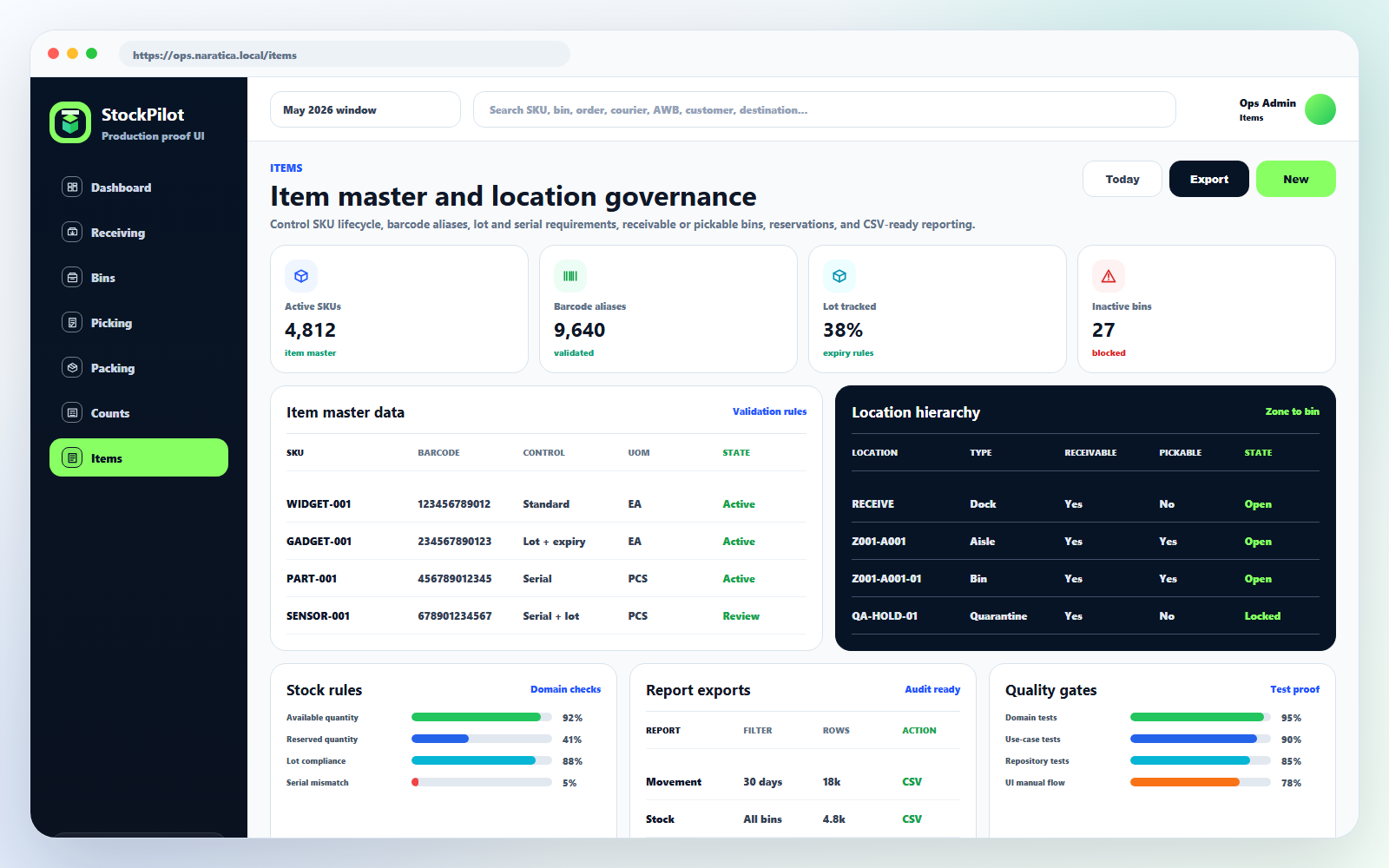This screenshot has height=868, width=1389.
Task: Click the Ops Admin green avatar
Action: click(x=1320, y=109)
